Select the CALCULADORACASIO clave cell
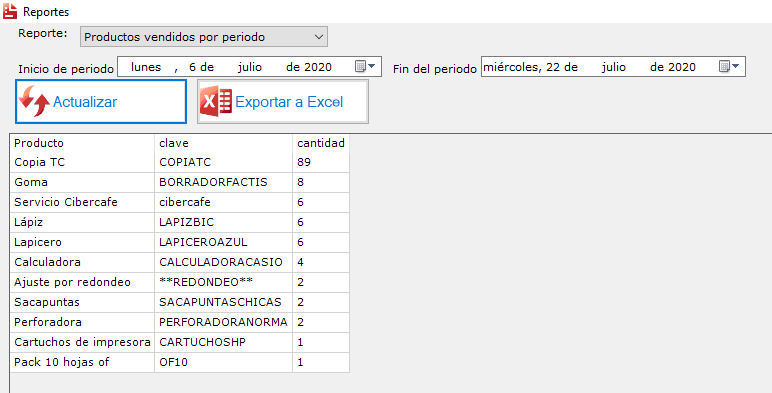 pos(223,262)
